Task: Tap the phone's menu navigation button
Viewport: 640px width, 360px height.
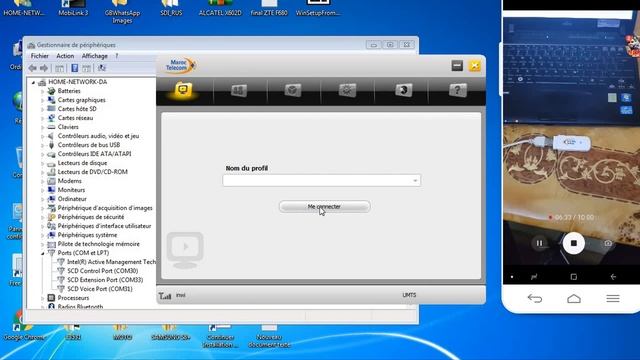Action: [613, 299]
